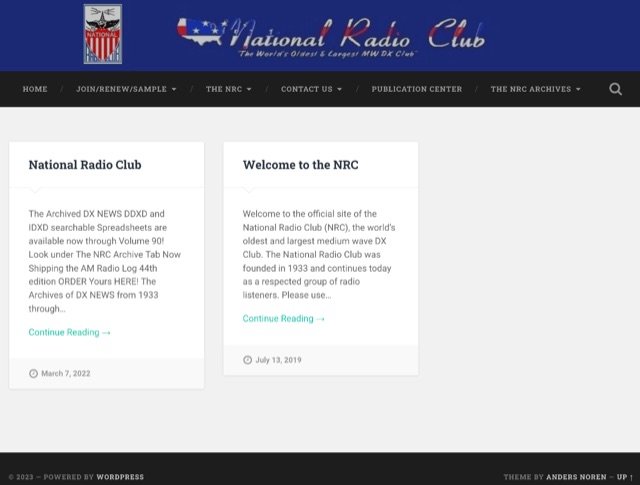This screenshot has height=485, width=640.
Task: Continue Reading the National Radio Club post
Action: [x=69, y=332]
